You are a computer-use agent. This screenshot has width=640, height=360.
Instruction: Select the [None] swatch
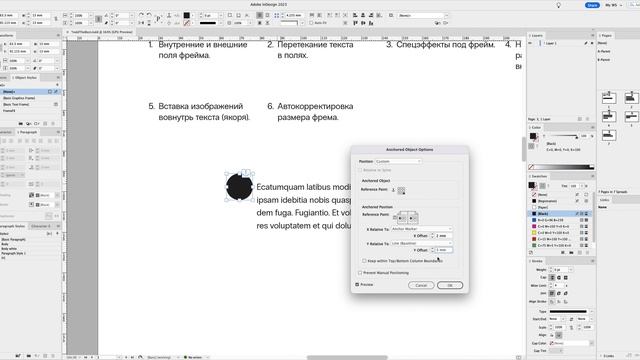click(x=561, y=195)
